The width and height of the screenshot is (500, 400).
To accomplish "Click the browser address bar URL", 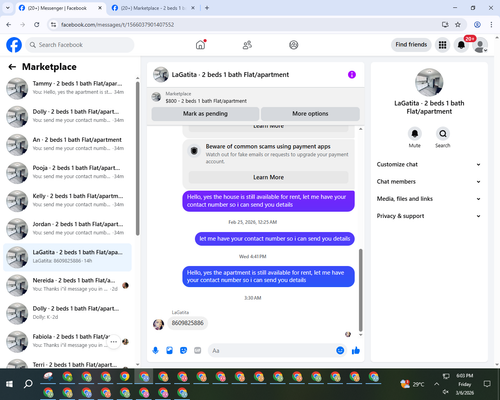I will pos(117,25).
